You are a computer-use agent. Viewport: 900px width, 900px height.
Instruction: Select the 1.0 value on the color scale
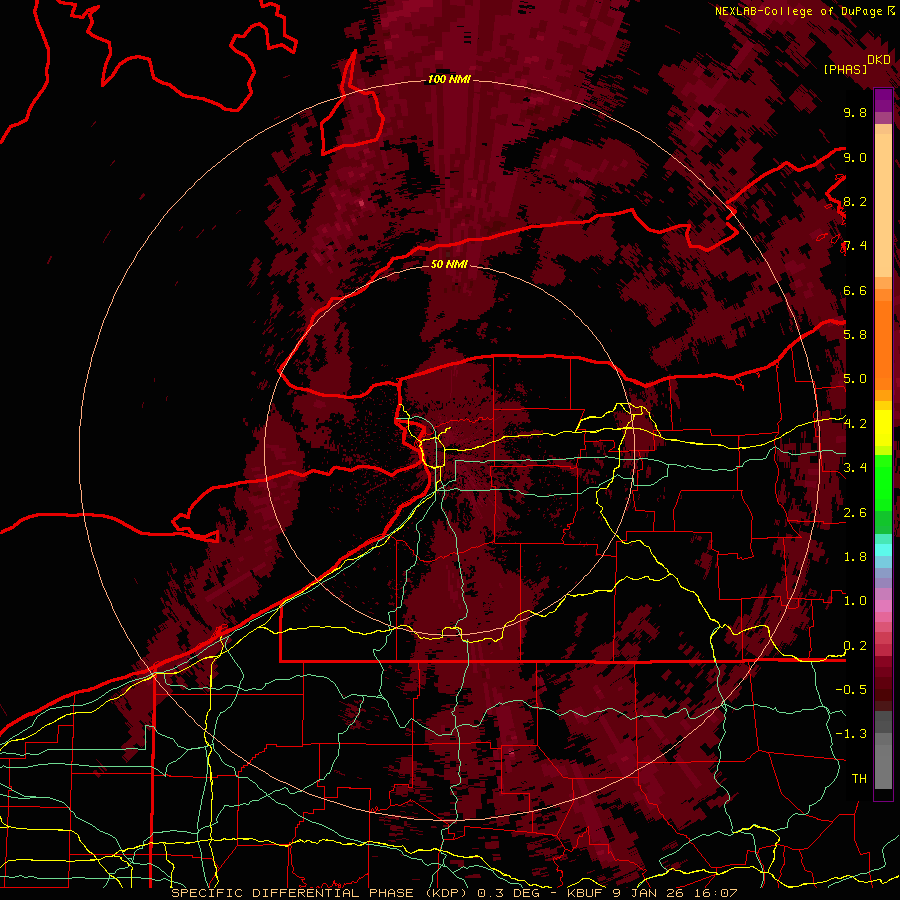(855, 600)
